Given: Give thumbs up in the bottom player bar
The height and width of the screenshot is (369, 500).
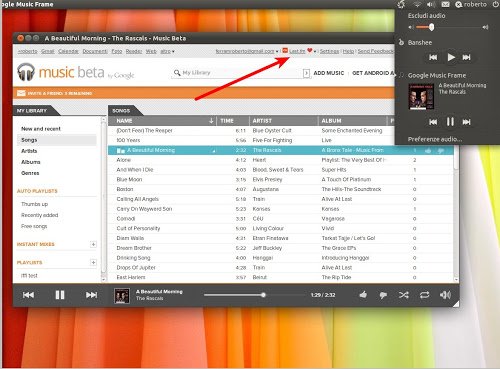Looking at the screenshot, I should click(x=363, y=295).
